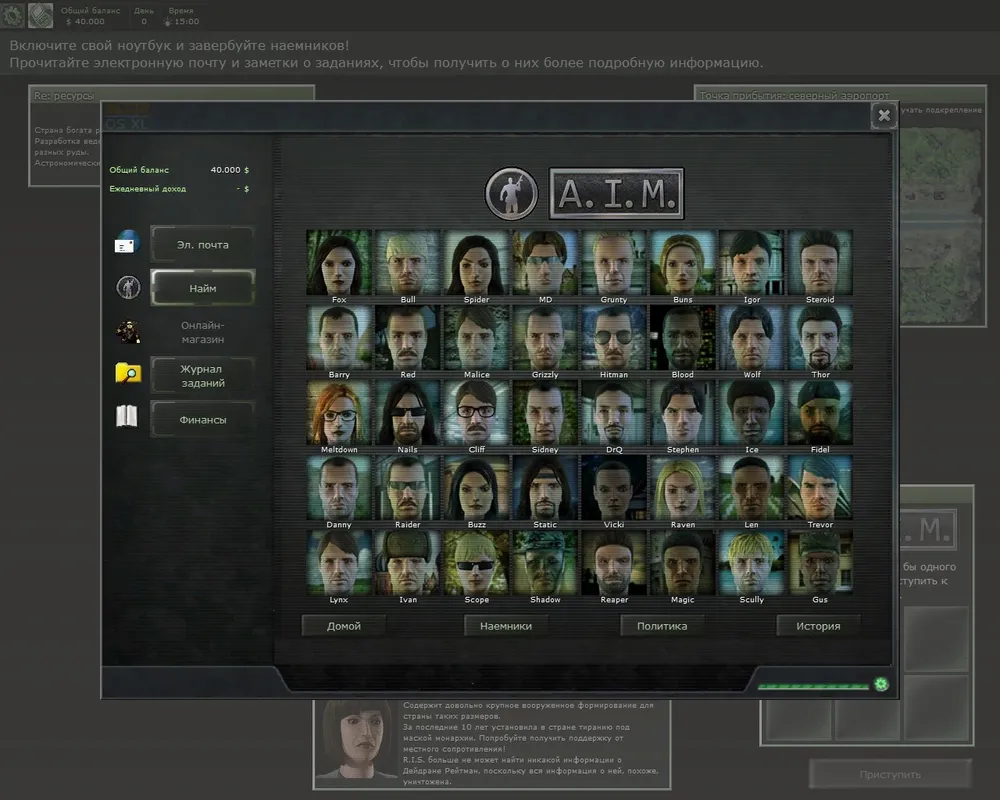The image size is (1000, 800).
Task: Click the email envelope icon in sidebar
Action: tap(127, 243)
